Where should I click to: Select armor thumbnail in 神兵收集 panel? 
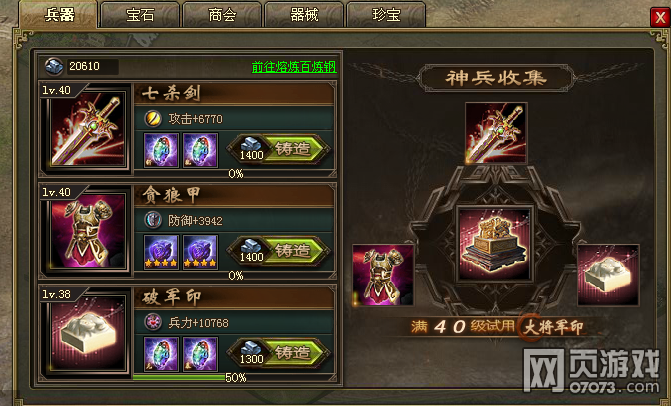coord(383,275)
